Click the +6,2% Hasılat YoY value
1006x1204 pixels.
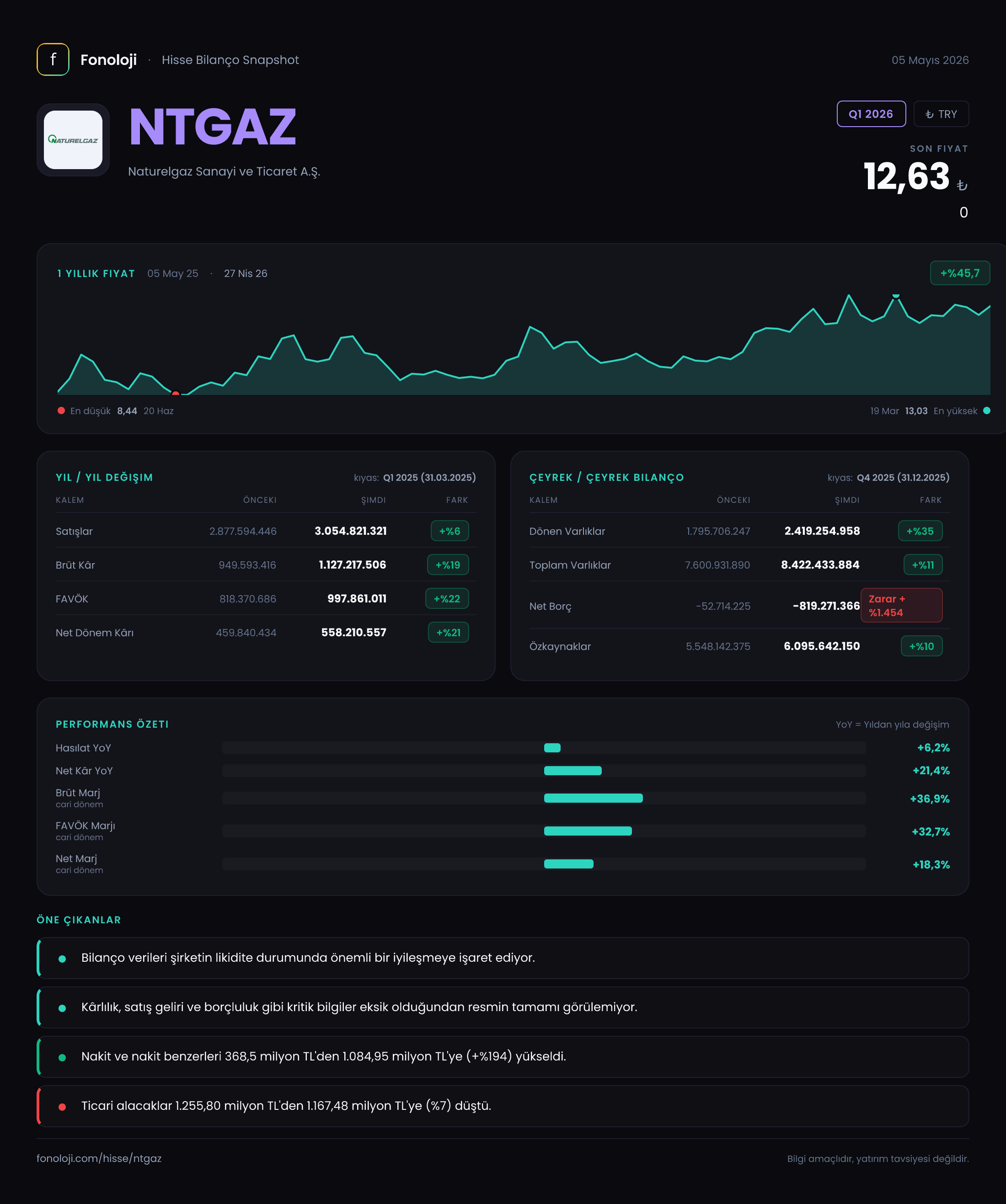point(933,748)
